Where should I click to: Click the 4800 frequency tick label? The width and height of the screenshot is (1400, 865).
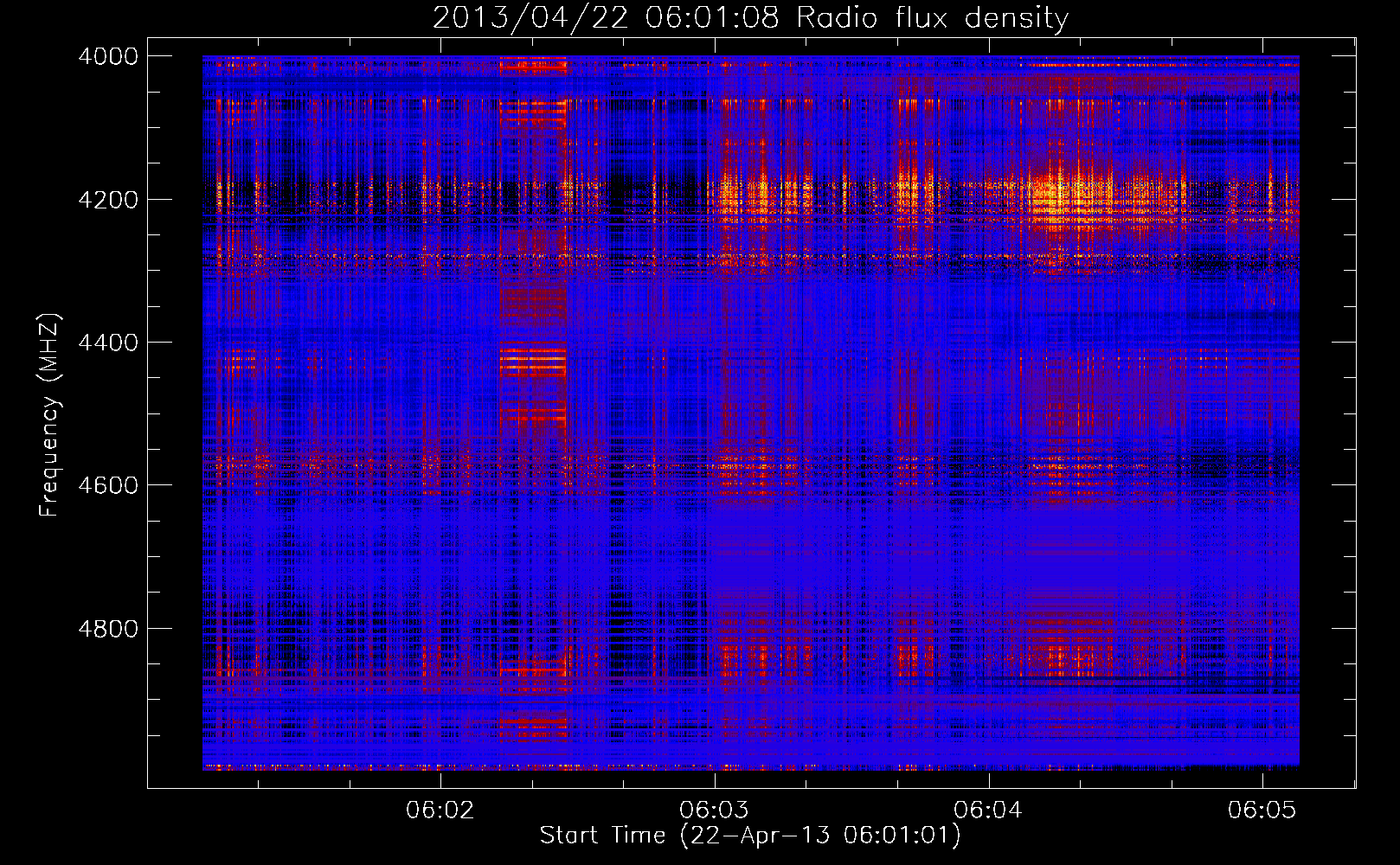click(x=108, y=629)
